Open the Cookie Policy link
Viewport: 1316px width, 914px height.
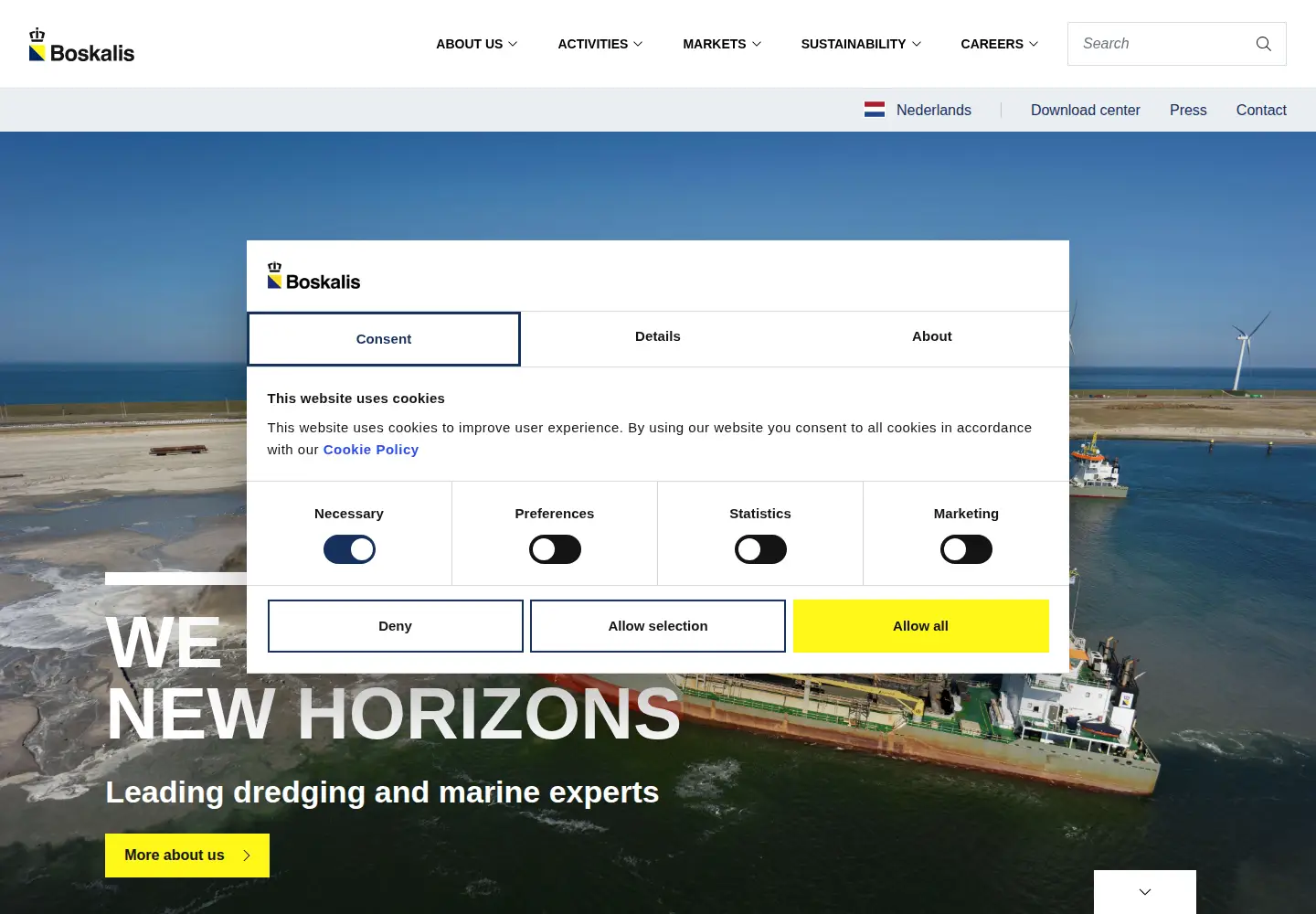[371, 450]
